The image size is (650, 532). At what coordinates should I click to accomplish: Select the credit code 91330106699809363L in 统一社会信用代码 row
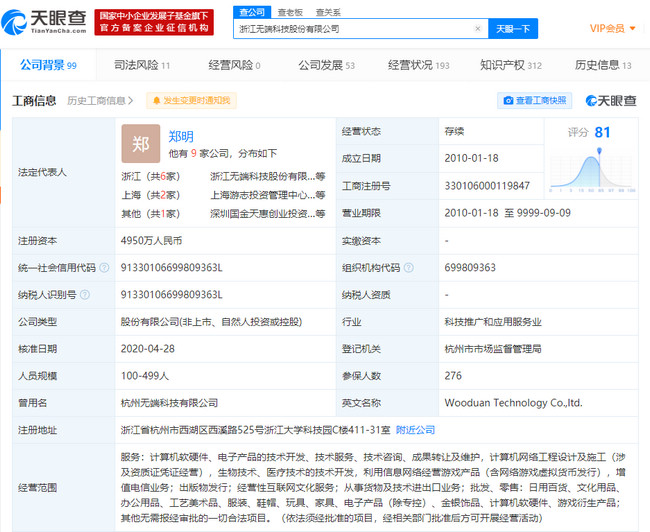(172, 268)
